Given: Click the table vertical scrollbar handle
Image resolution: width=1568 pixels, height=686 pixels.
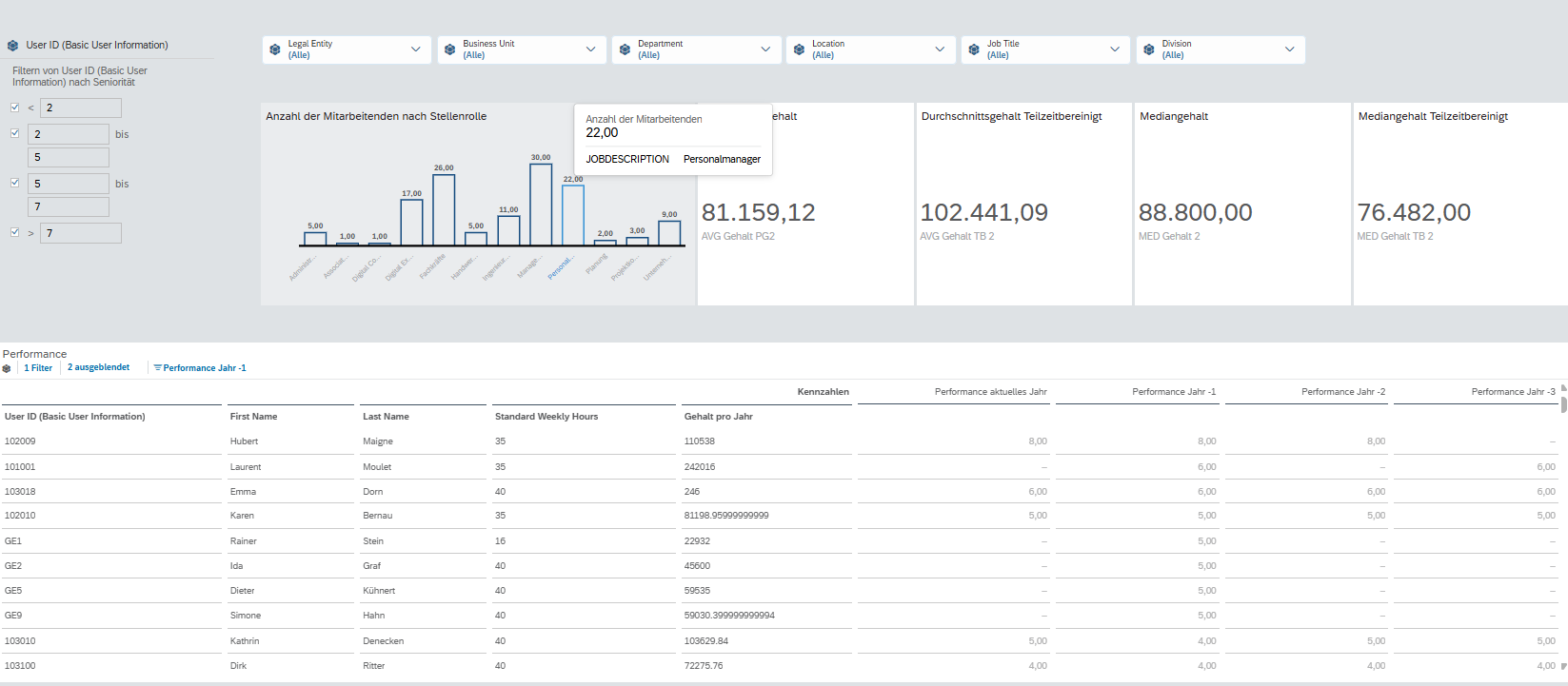Looking at the screenshot, I should (x=1563, y=403).
